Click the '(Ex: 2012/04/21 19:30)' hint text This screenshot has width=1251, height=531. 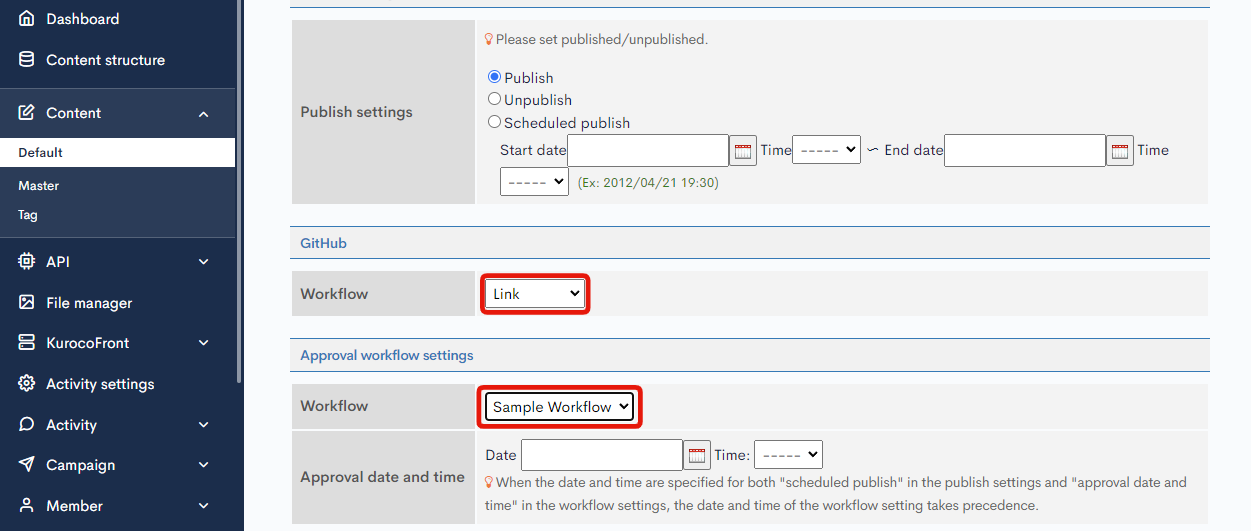[x=648, y=183]
